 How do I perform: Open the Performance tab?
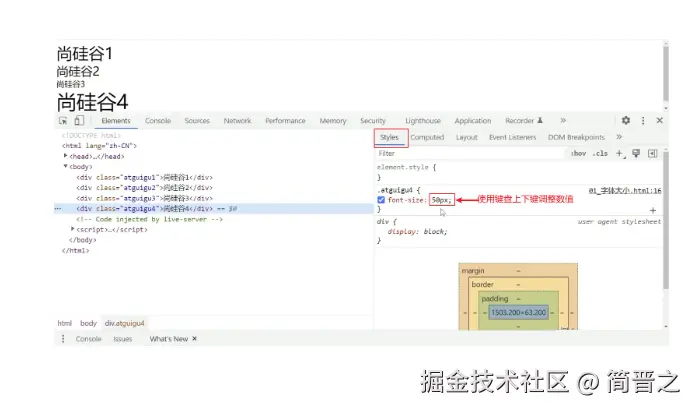[x=285, y=121]
